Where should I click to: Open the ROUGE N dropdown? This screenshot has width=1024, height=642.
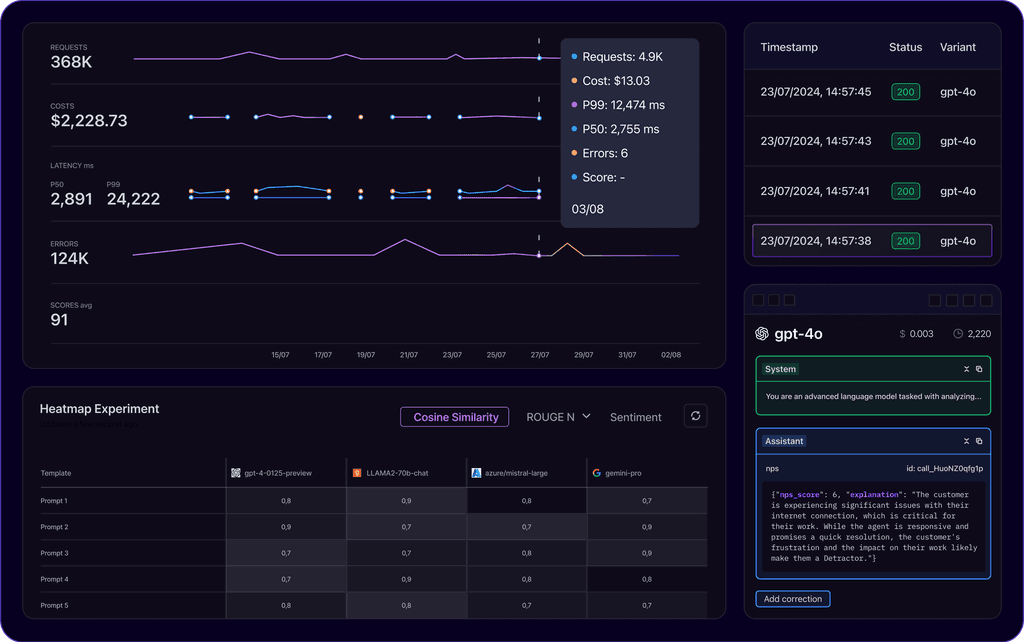[x=557, y=416]
